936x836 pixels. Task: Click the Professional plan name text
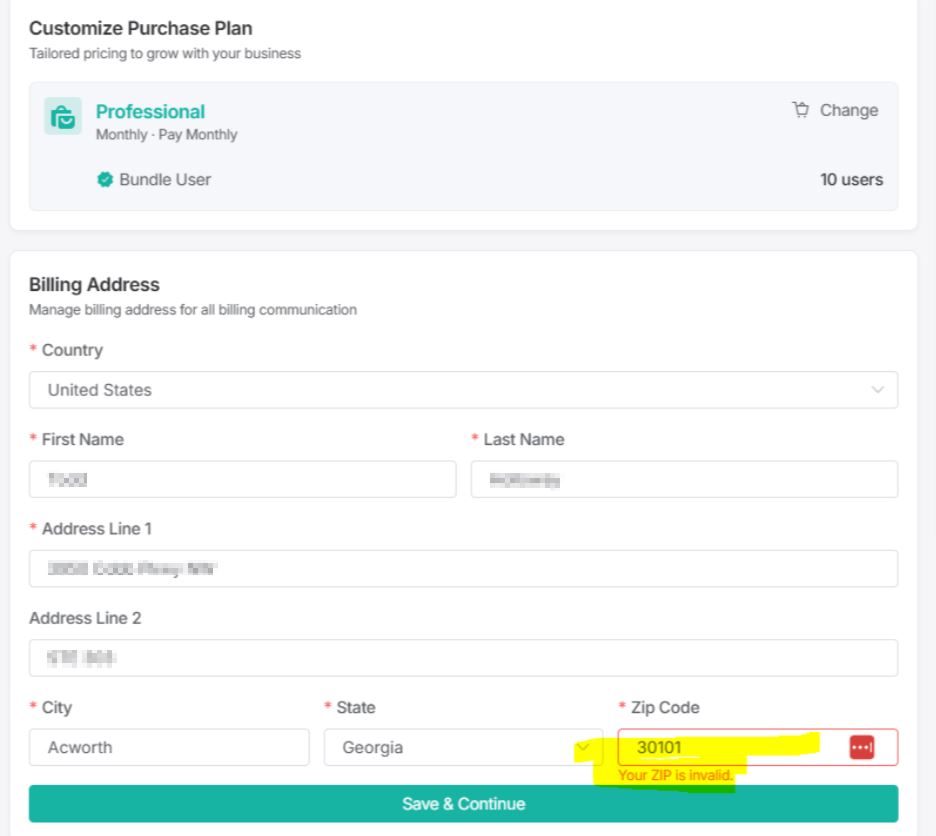(150, 112)
